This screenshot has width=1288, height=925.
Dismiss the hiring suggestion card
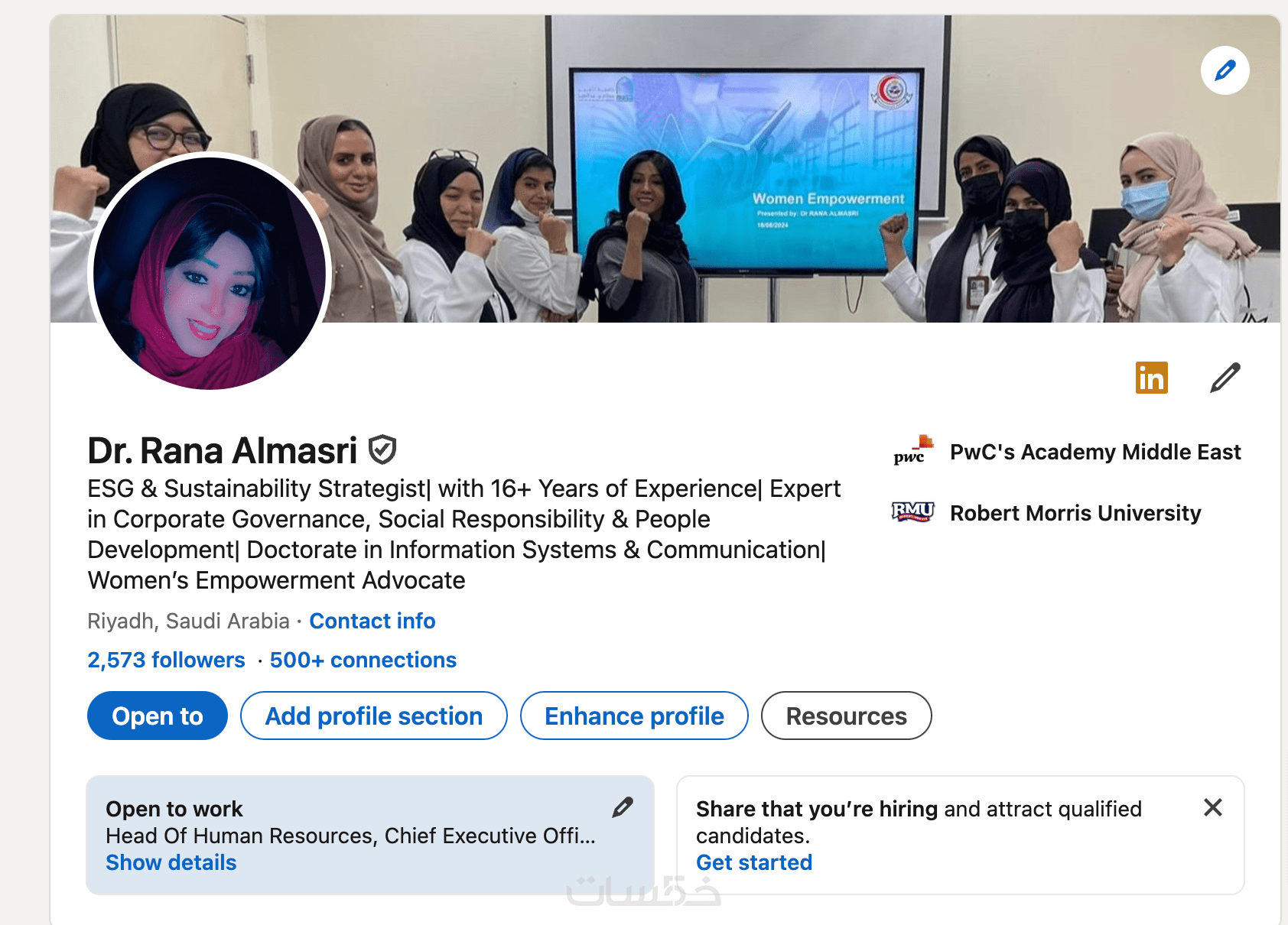click(x=1213, y=807)
